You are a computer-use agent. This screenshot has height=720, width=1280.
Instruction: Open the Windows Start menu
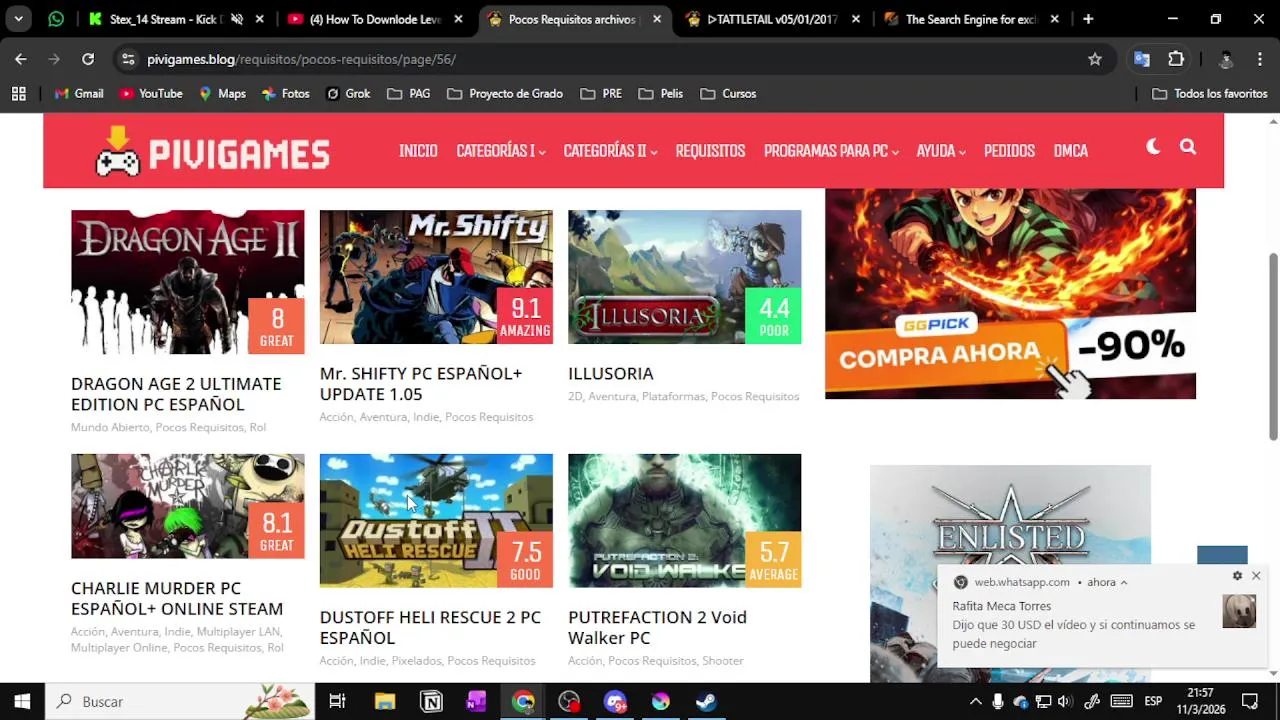tap(22, 701)
